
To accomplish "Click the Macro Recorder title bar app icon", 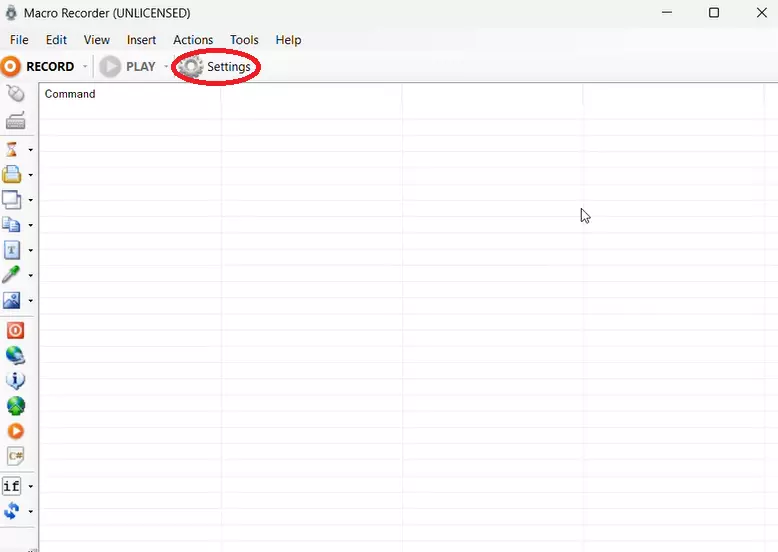I will click(11, 13).
